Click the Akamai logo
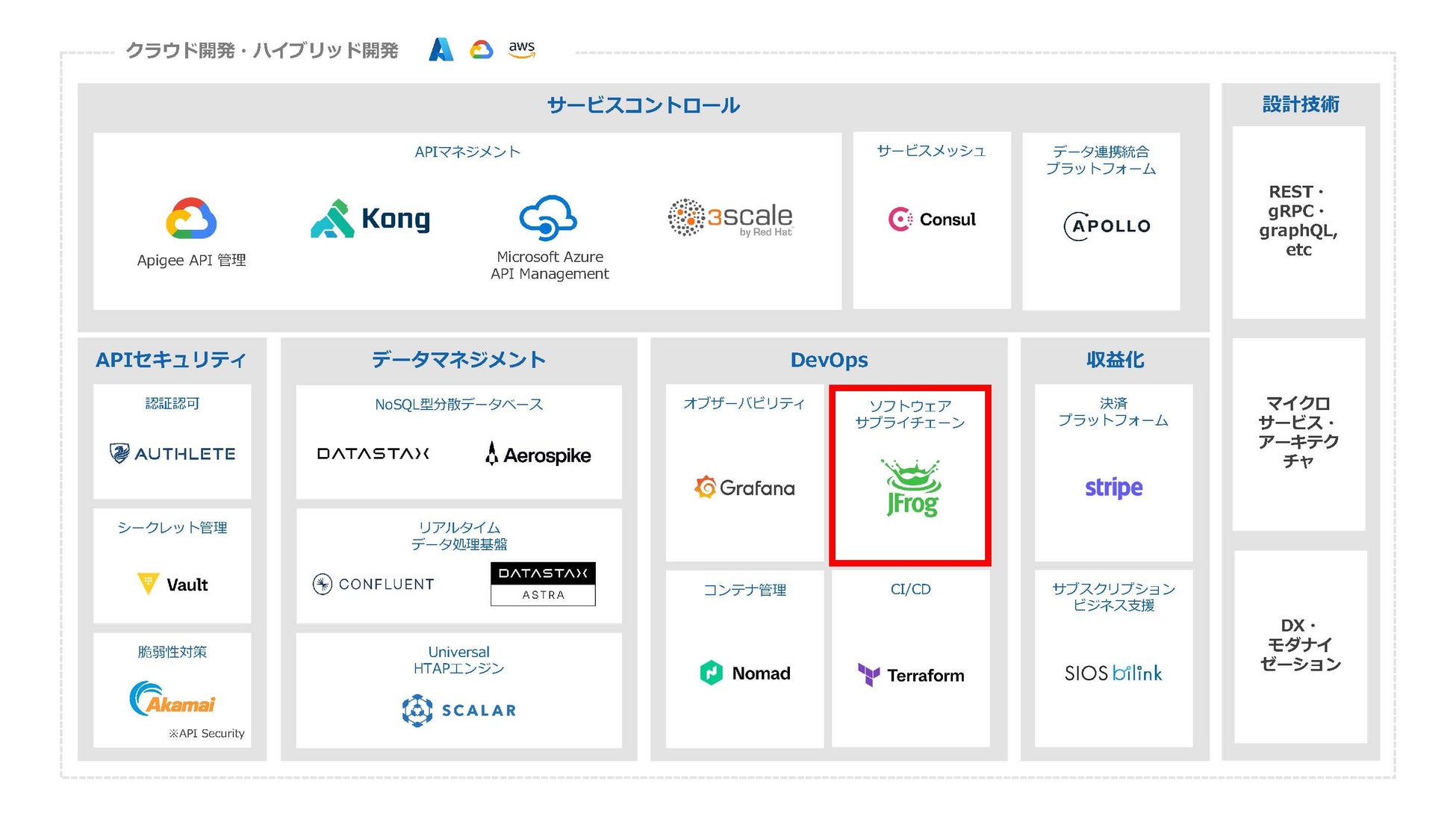The height and width of the screenshot is (819, 1456). coord(172,700)
